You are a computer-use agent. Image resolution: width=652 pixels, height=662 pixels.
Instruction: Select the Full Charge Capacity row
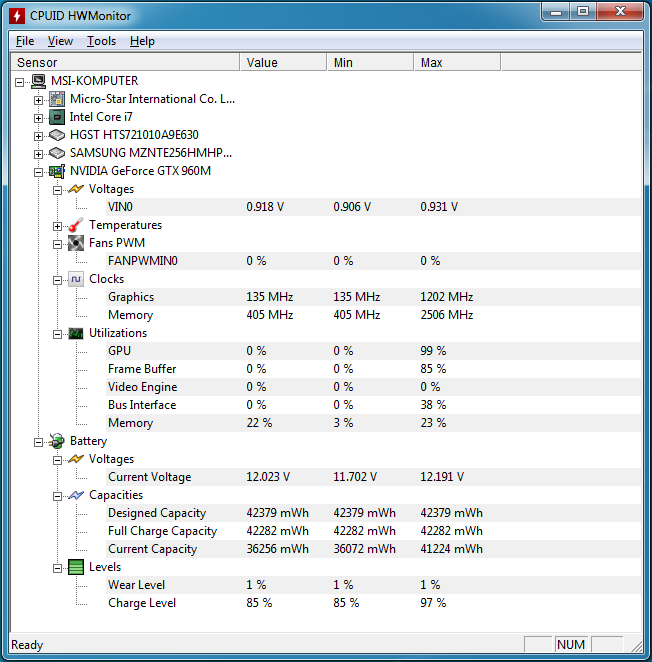click(x=374, y=531)
